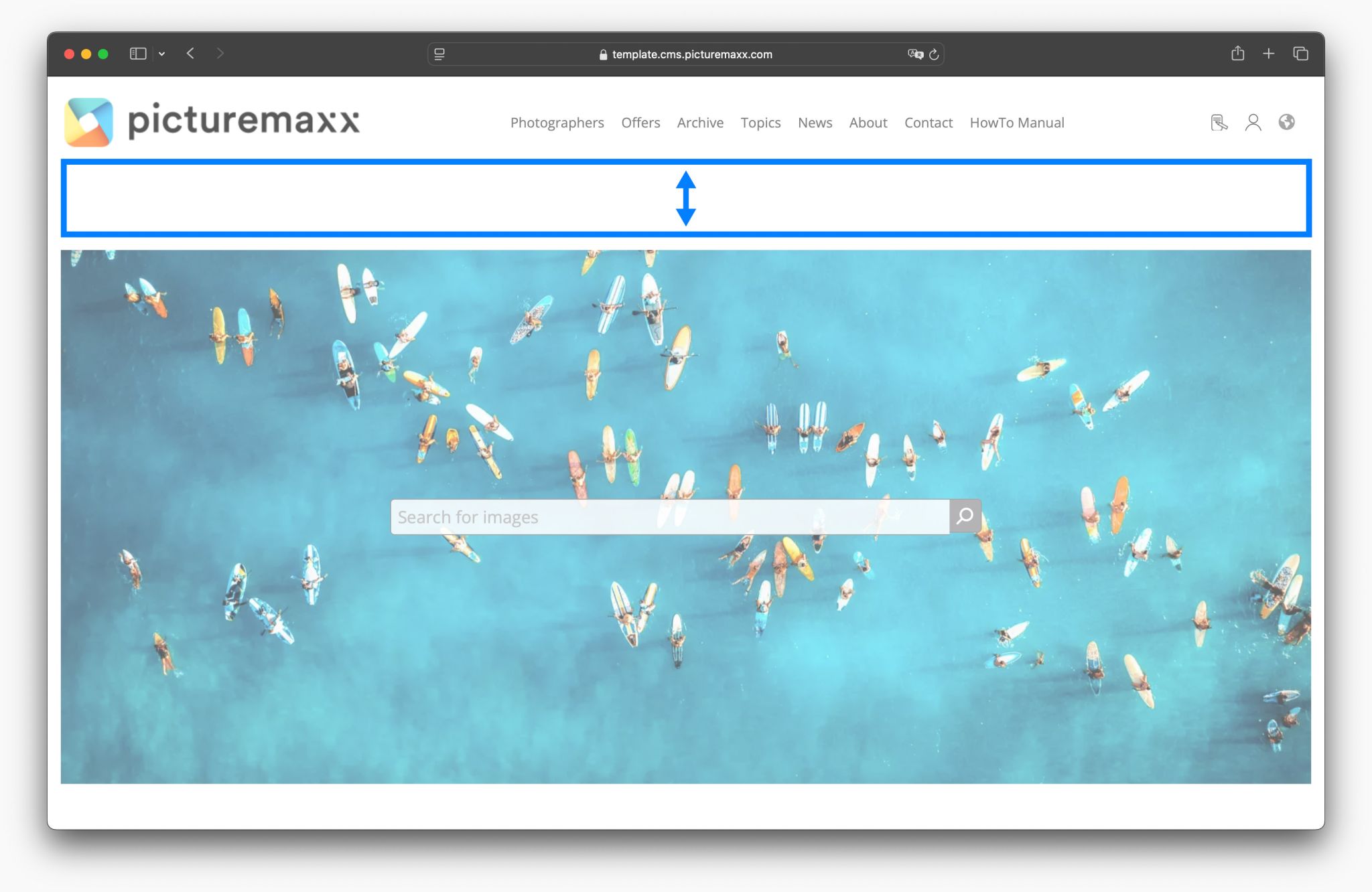Open the lightbox edit notes icon
The image size is (1372, 892).
point(1219,122)
